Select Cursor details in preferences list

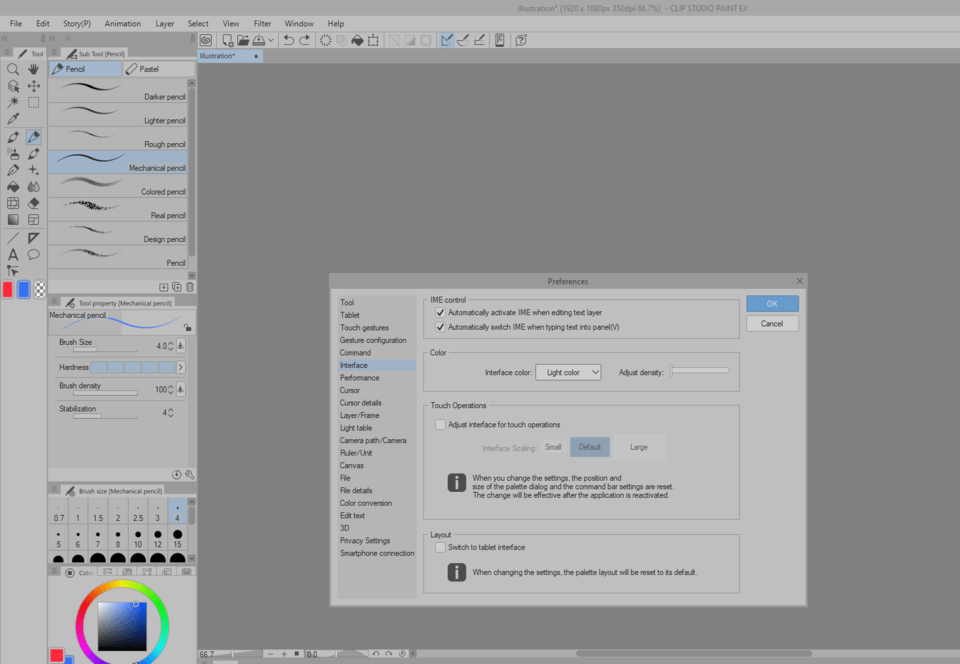click(x=360, y=403)
